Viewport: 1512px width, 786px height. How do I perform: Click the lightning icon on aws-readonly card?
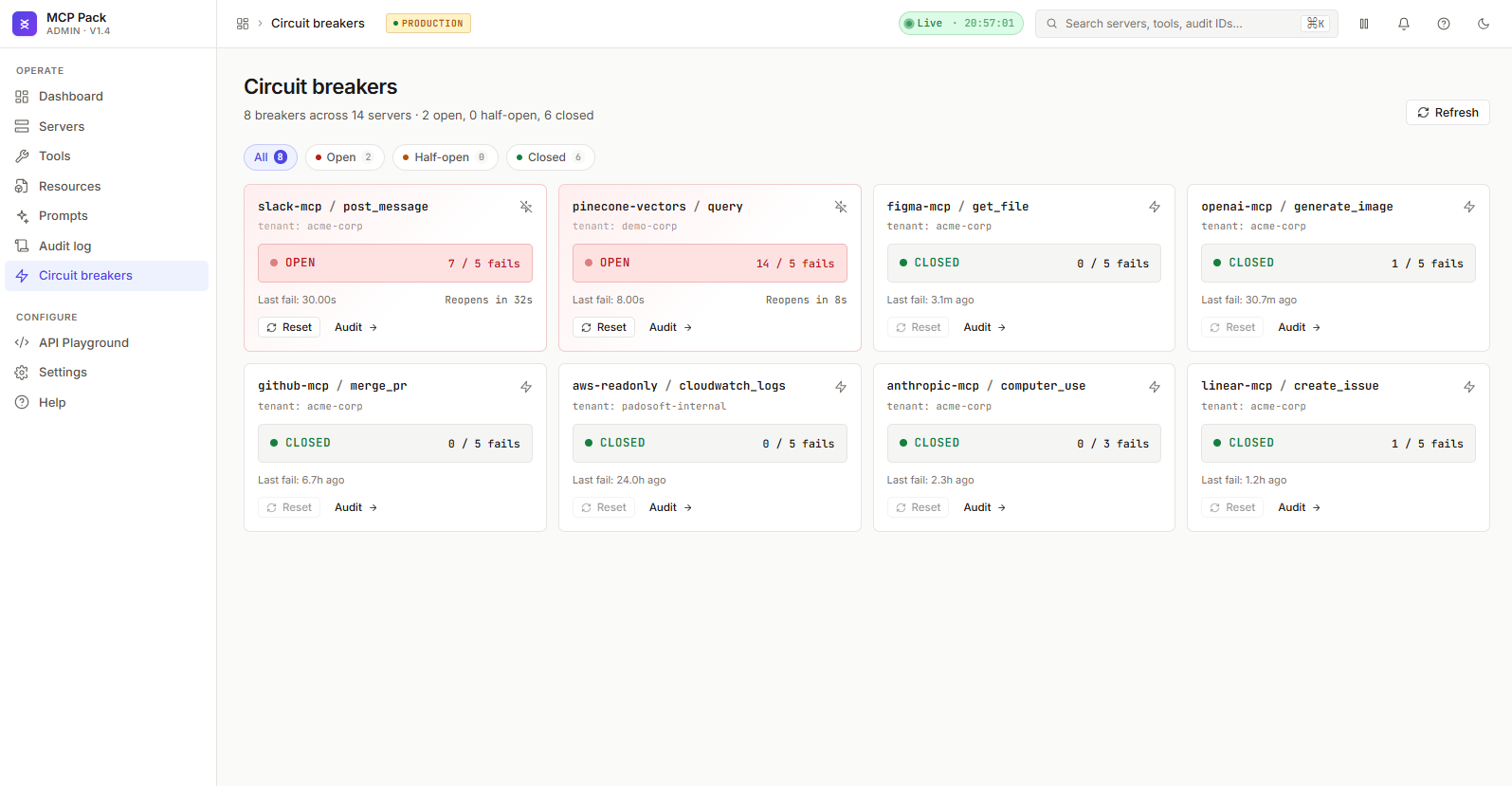point(841,387)
